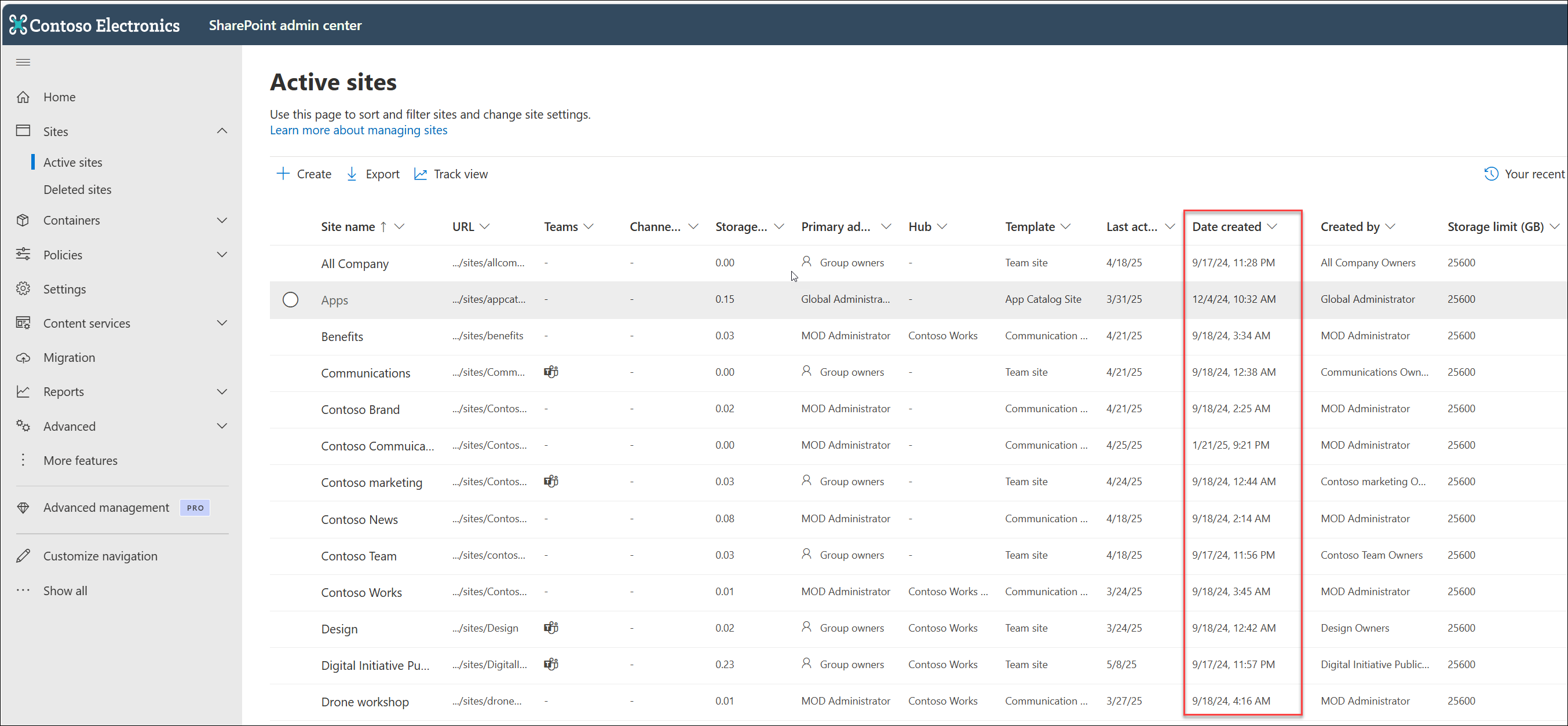The width and height of the screenshot is (1568, 726).
Task: Click the Drone workshop site name
Action: 365,702
